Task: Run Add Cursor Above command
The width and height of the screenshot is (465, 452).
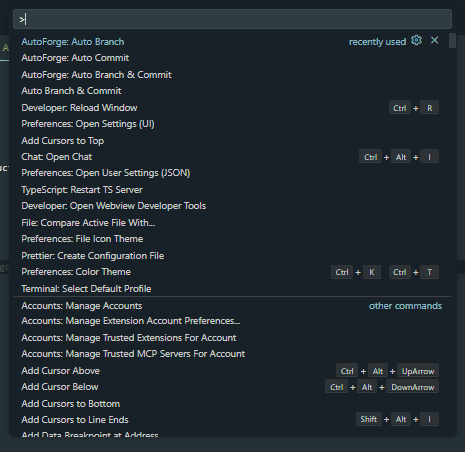Action: (232, 371)
